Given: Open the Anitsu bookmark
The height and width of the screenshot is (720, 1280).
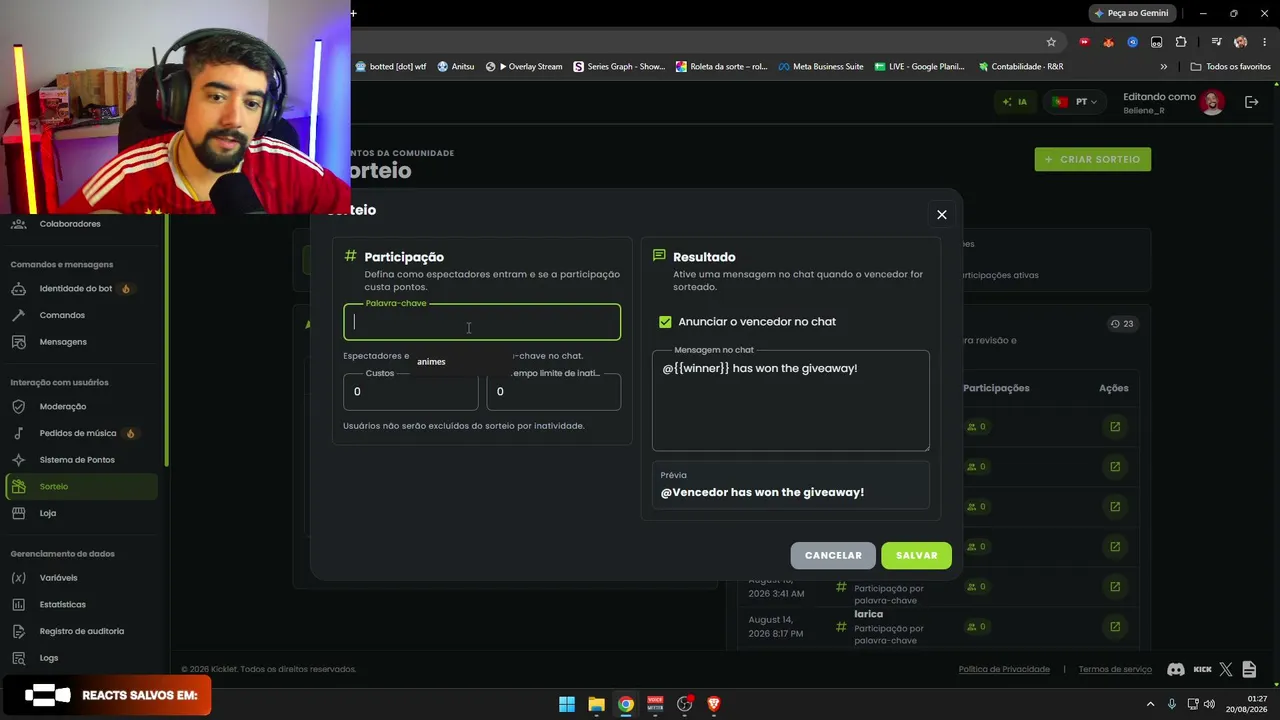Looking at the screenshot, I should click(456, 67).
